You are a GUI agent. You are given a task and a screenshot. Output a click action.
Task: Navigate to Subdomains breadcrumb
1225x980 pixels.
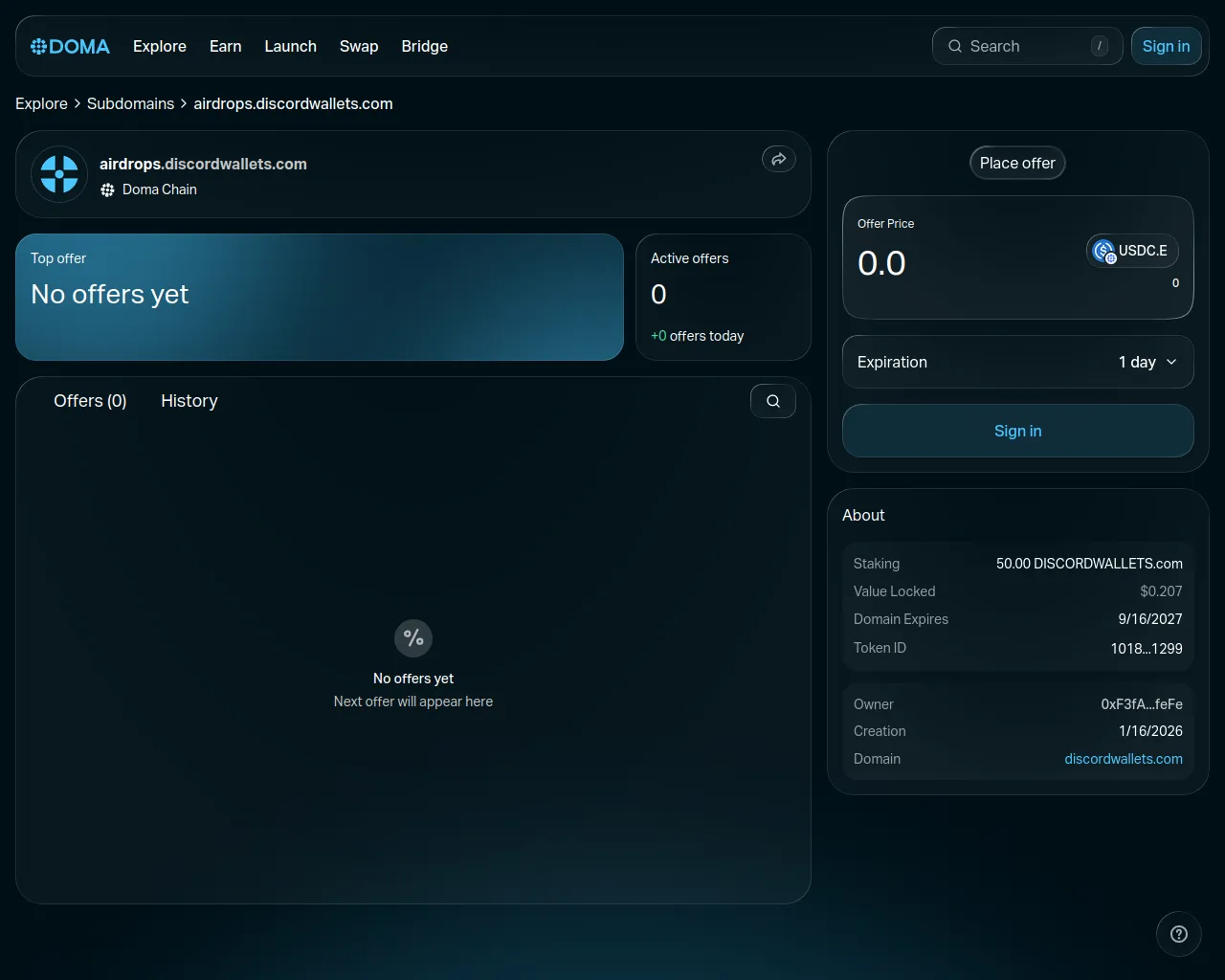tap(131, 103)
